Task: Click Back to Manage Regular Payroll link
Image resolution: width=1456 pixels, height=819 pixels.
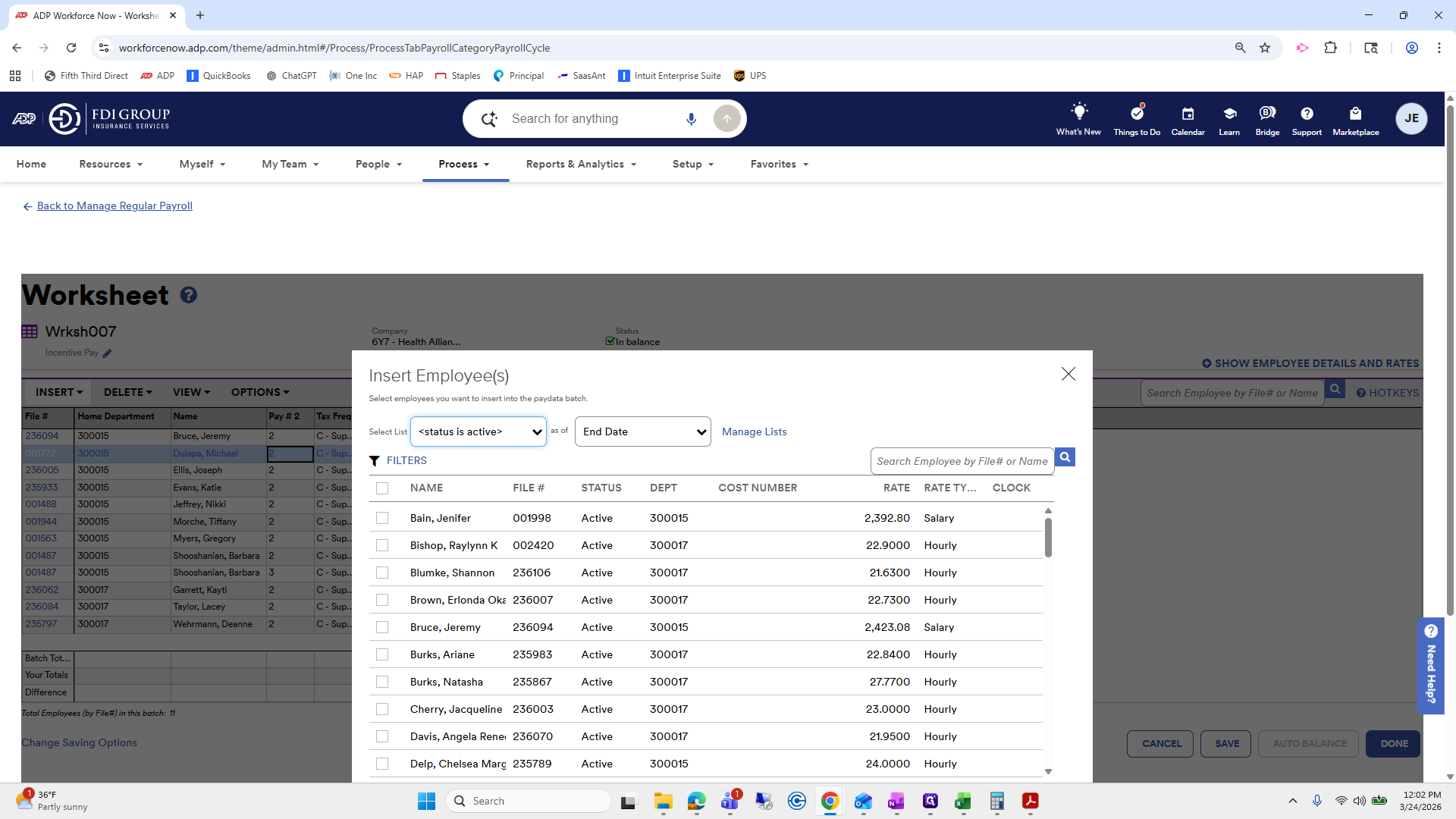Action: pyautogui.click(x=115, y=206)
